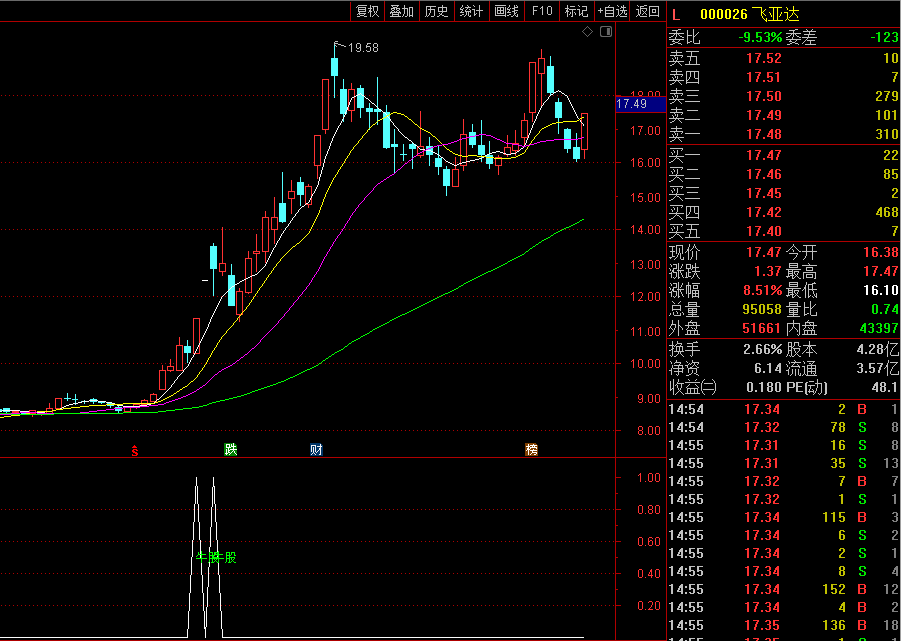The width and height of the screenshot is (901, 641).
Task: Click the tick row with 152 lots
Action: [784, 589]
